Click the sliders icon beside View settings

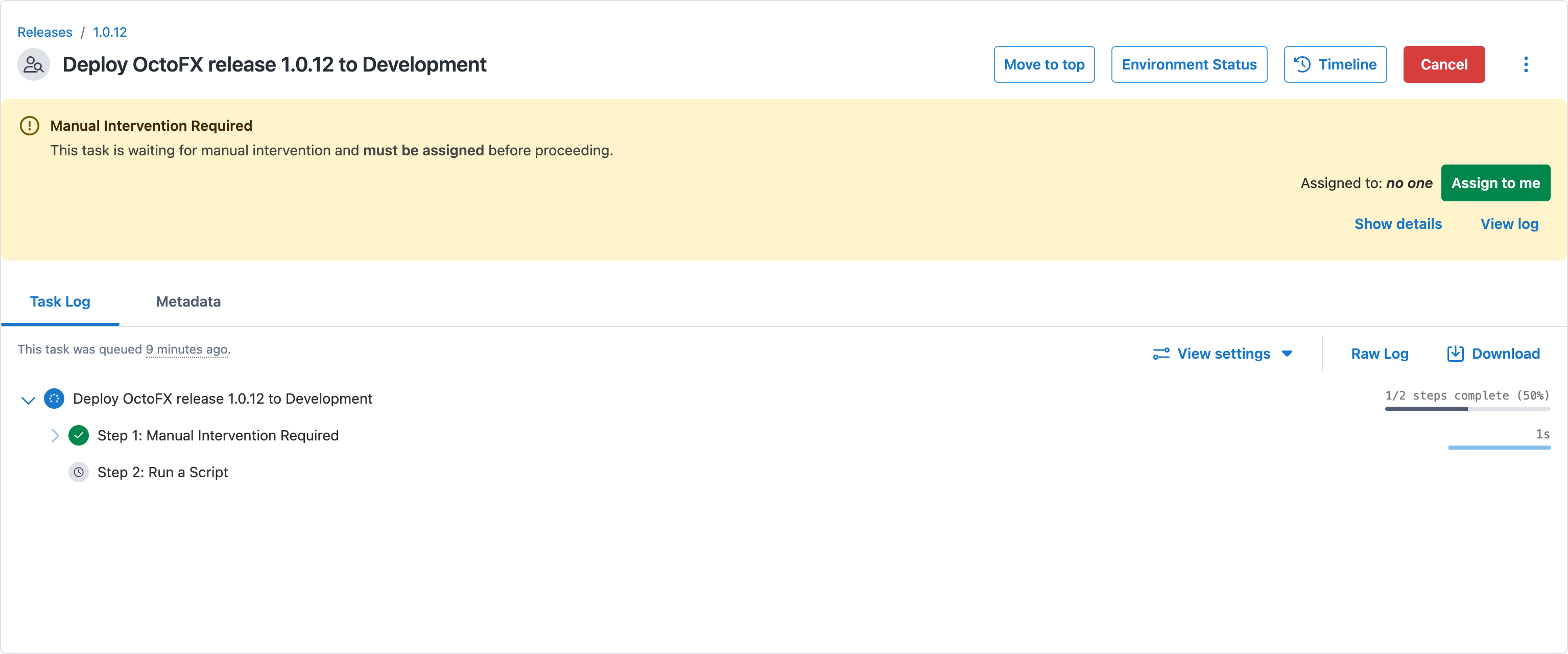point(1161,354)
